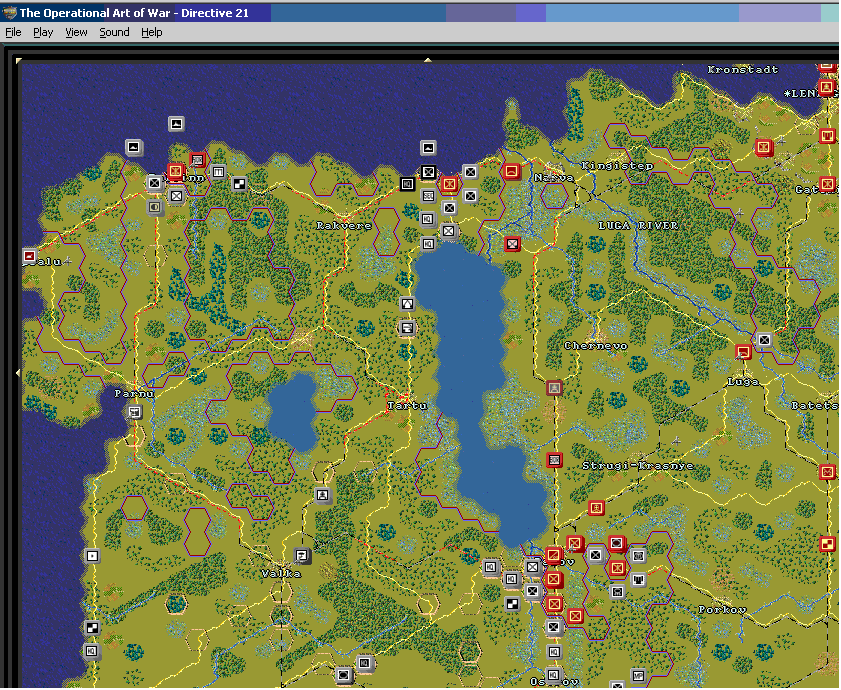
Task: Select the red armor unit with the oval symbol
Action: [x=617, y=544]
